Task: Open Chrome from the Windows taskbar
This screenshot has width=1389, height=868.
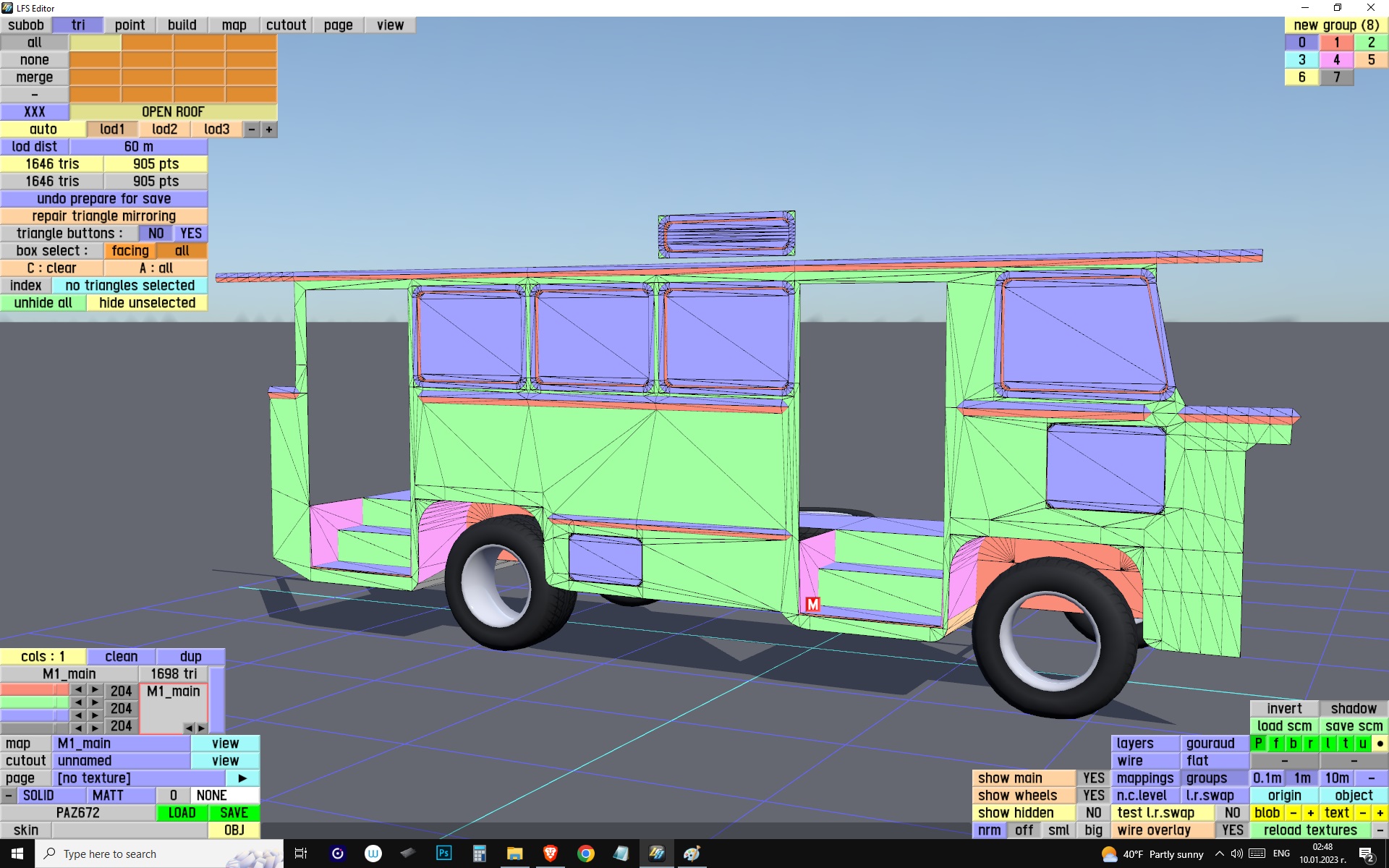Action: point(586,854)
